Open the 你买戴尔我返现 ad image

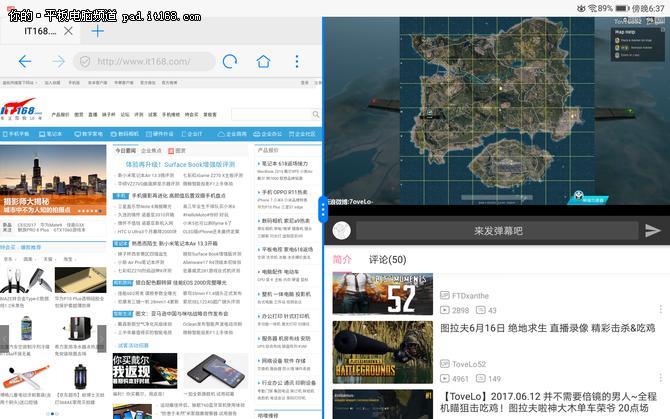[145, 370]
